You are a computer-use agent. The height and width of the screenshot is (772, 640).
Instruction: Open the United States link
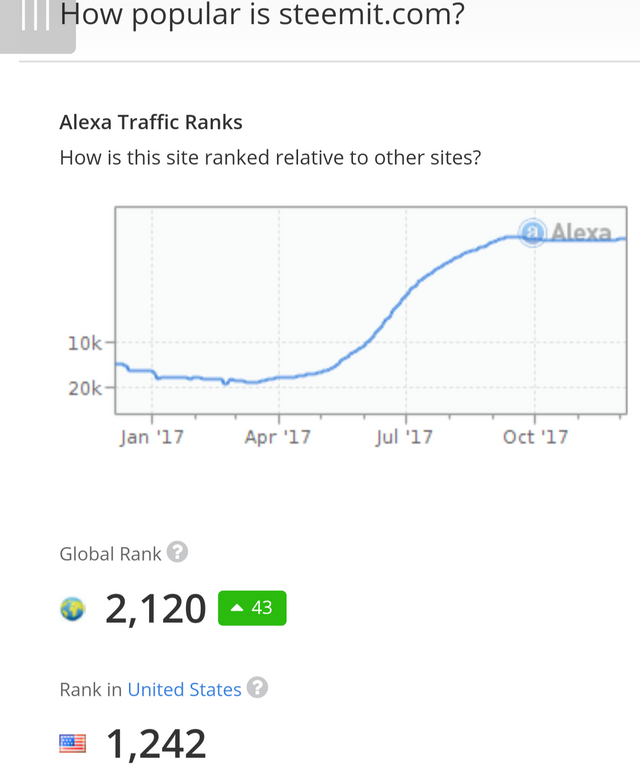[x=184, y=689]
